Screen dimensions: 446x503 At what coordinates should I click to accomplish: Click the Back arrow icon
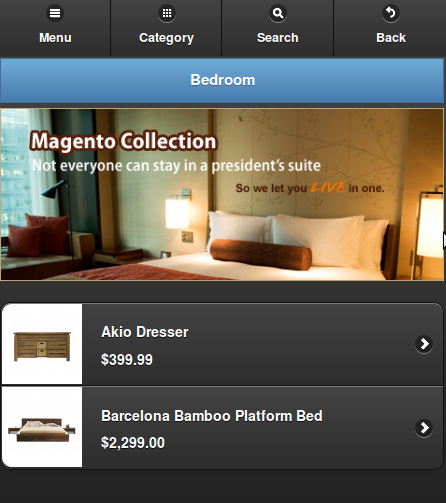391,13
